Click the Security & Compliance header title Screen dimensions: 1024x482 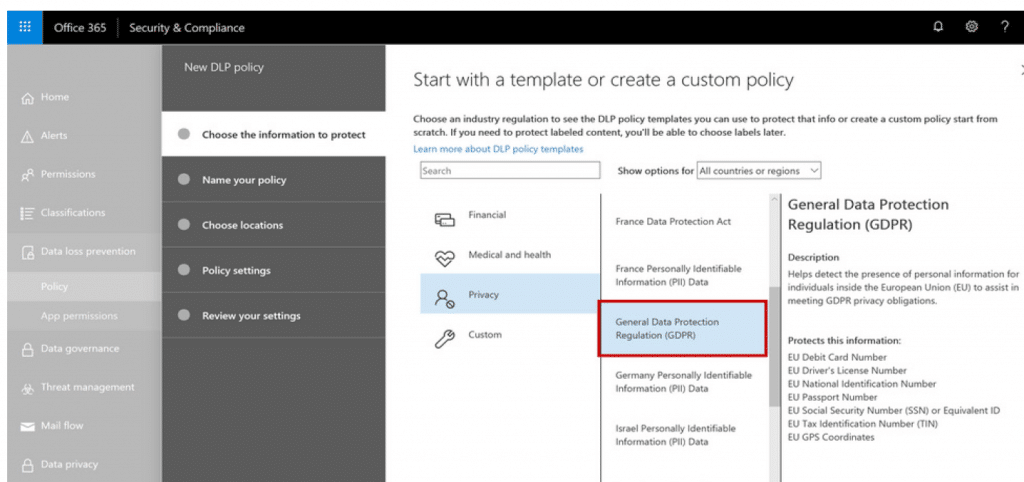point(187,27)
